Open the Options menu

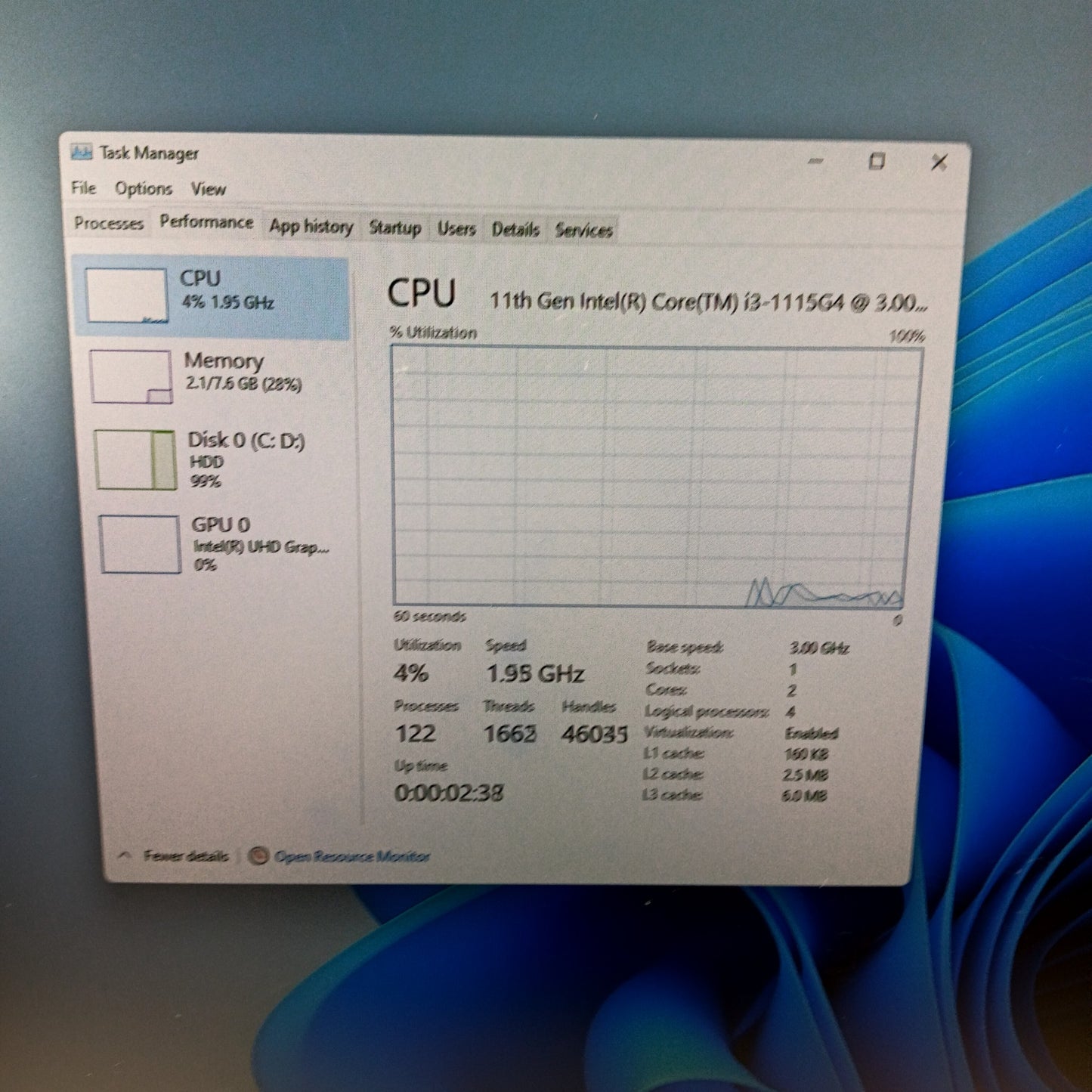(x=143, y=188)
